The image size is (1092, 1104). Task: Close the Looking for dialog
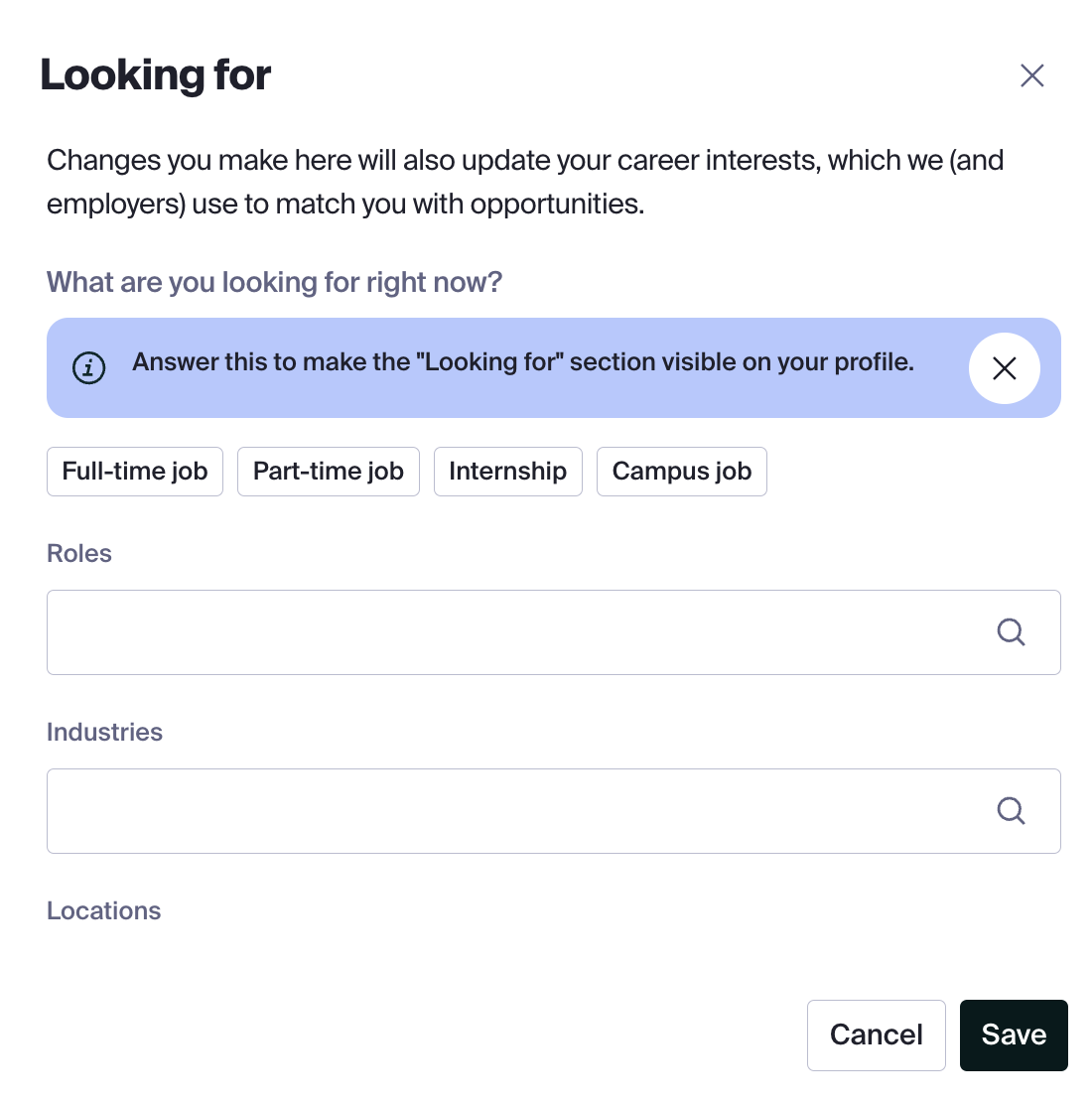tap(1031, 75)
